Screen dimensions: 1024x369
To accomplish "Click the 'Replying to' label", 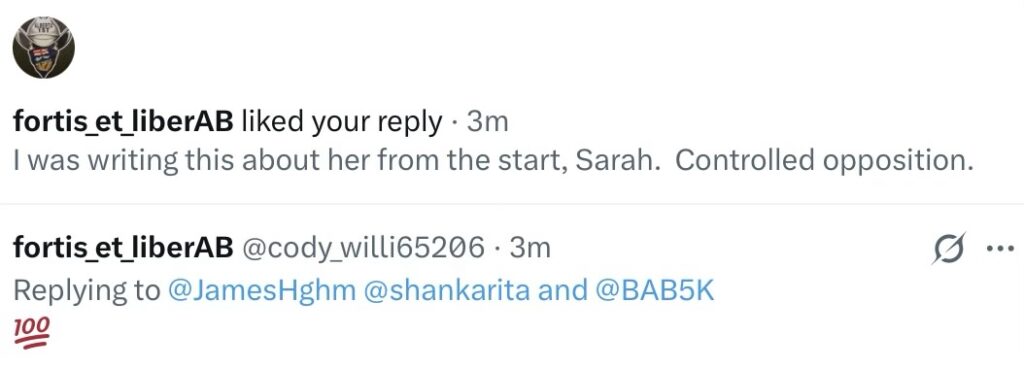I will (x=87, y=291).
